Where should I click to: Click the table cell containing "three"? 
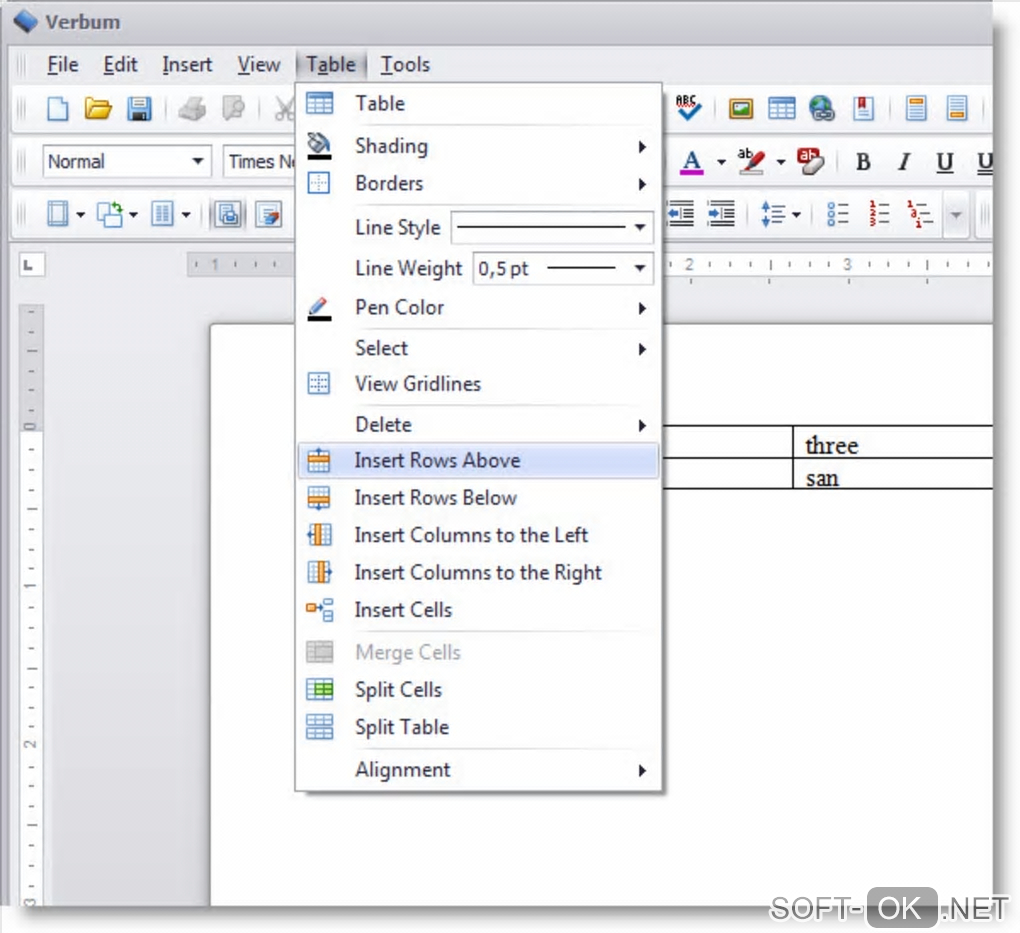click(x=892, y=442)
